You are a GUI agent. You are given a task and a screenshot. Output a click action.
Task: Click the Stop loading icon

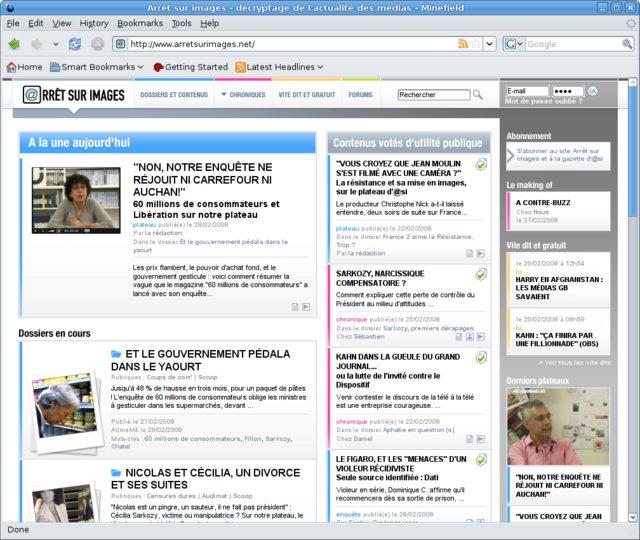[98, 44]
